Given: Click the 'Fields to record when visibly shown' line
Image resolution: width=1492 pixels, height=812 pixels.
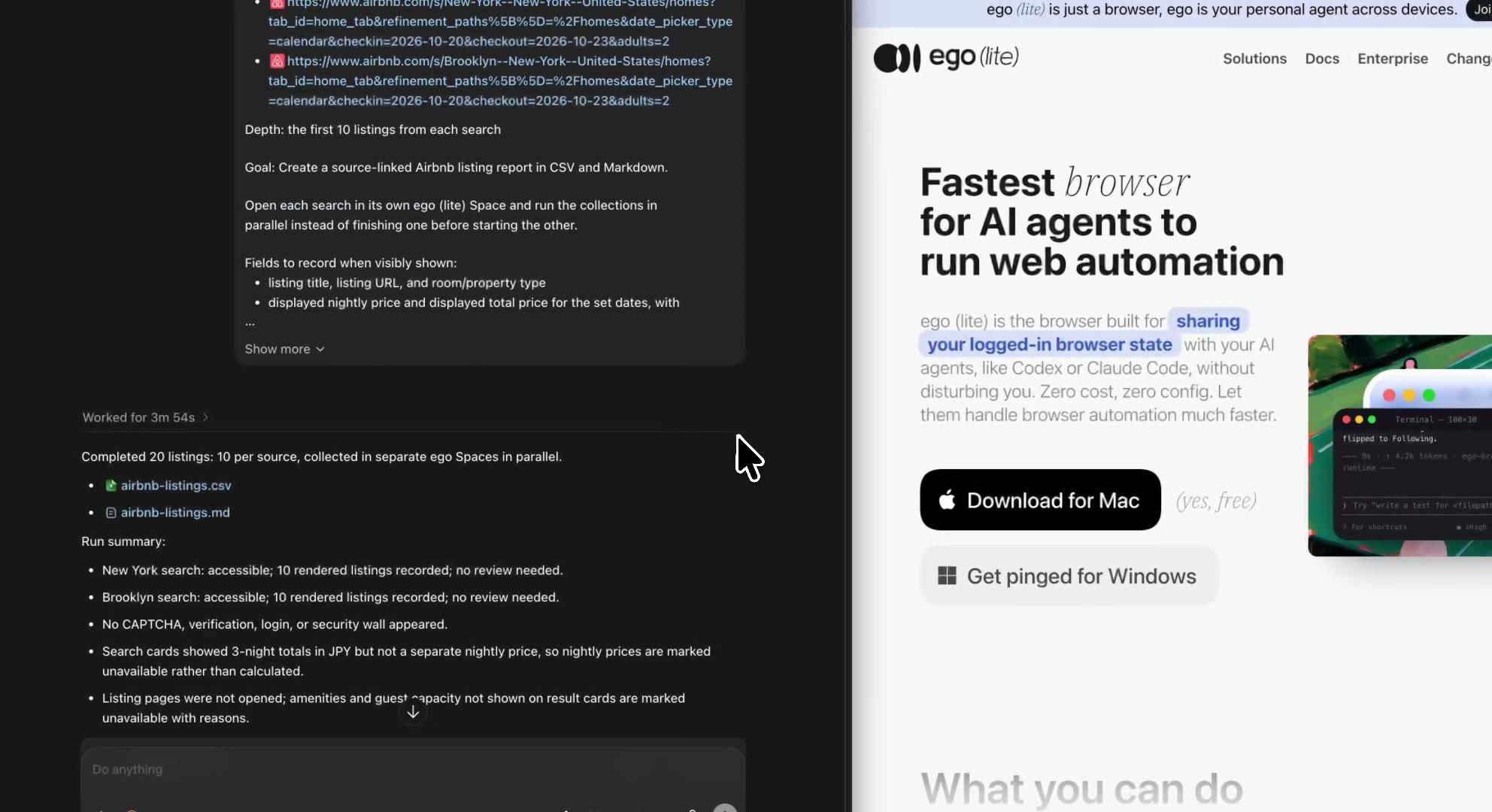Looking at the screenshot, I should tap(350, 262).
